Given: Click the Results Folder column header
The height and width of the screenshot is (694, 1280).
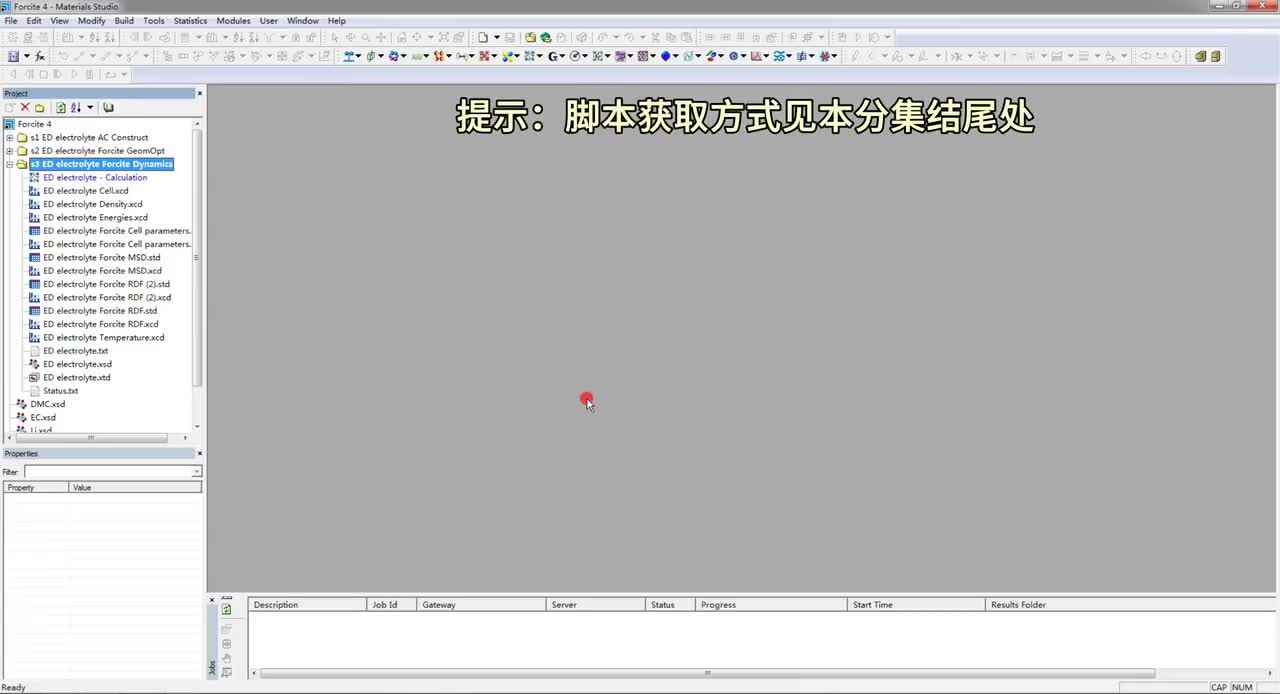Looking at the screenshot, I should pos(1130,604).
